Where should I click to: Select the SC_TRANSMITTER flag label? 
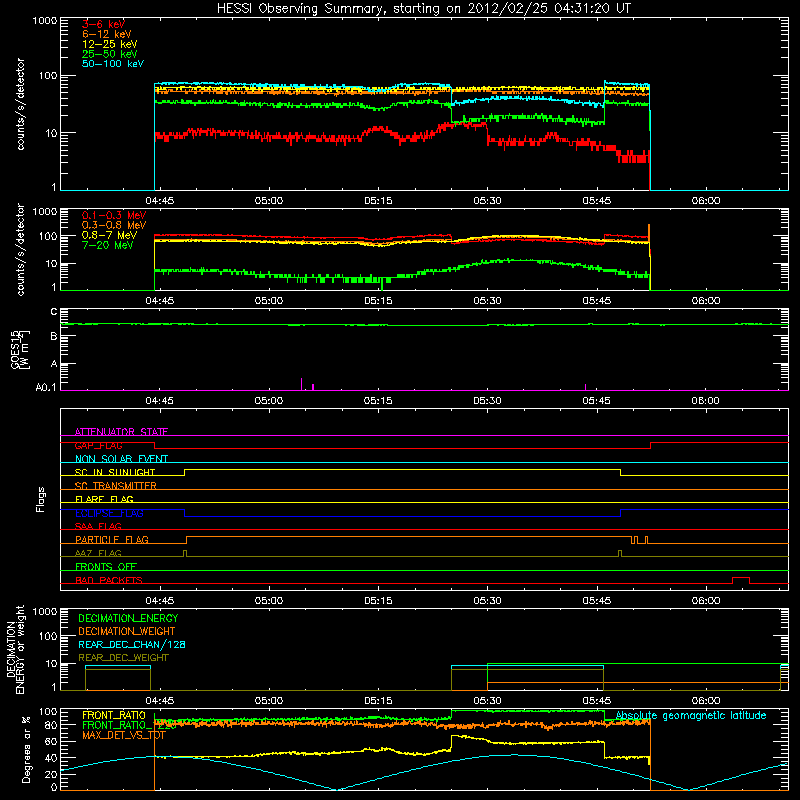[x=115, y=486]
